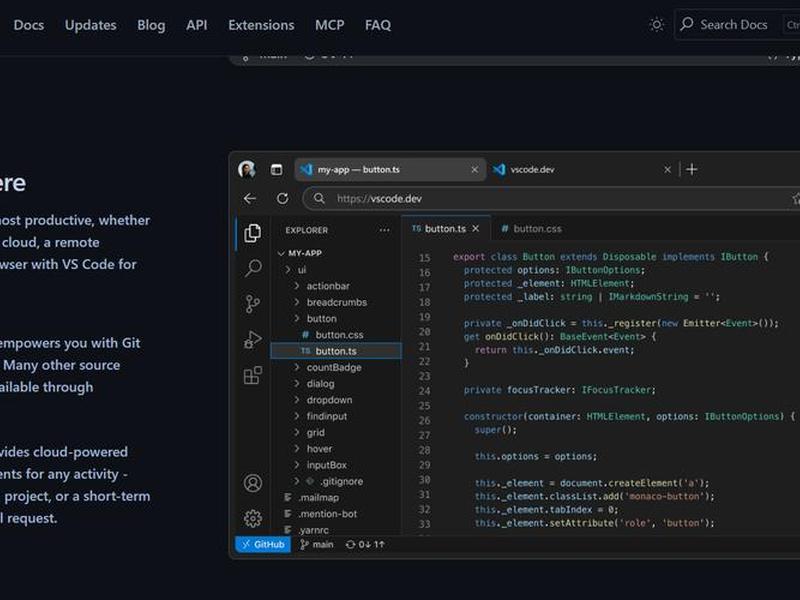800x600 pixels.
Task: Click the Search Docs field
Action: coord(737,24)
